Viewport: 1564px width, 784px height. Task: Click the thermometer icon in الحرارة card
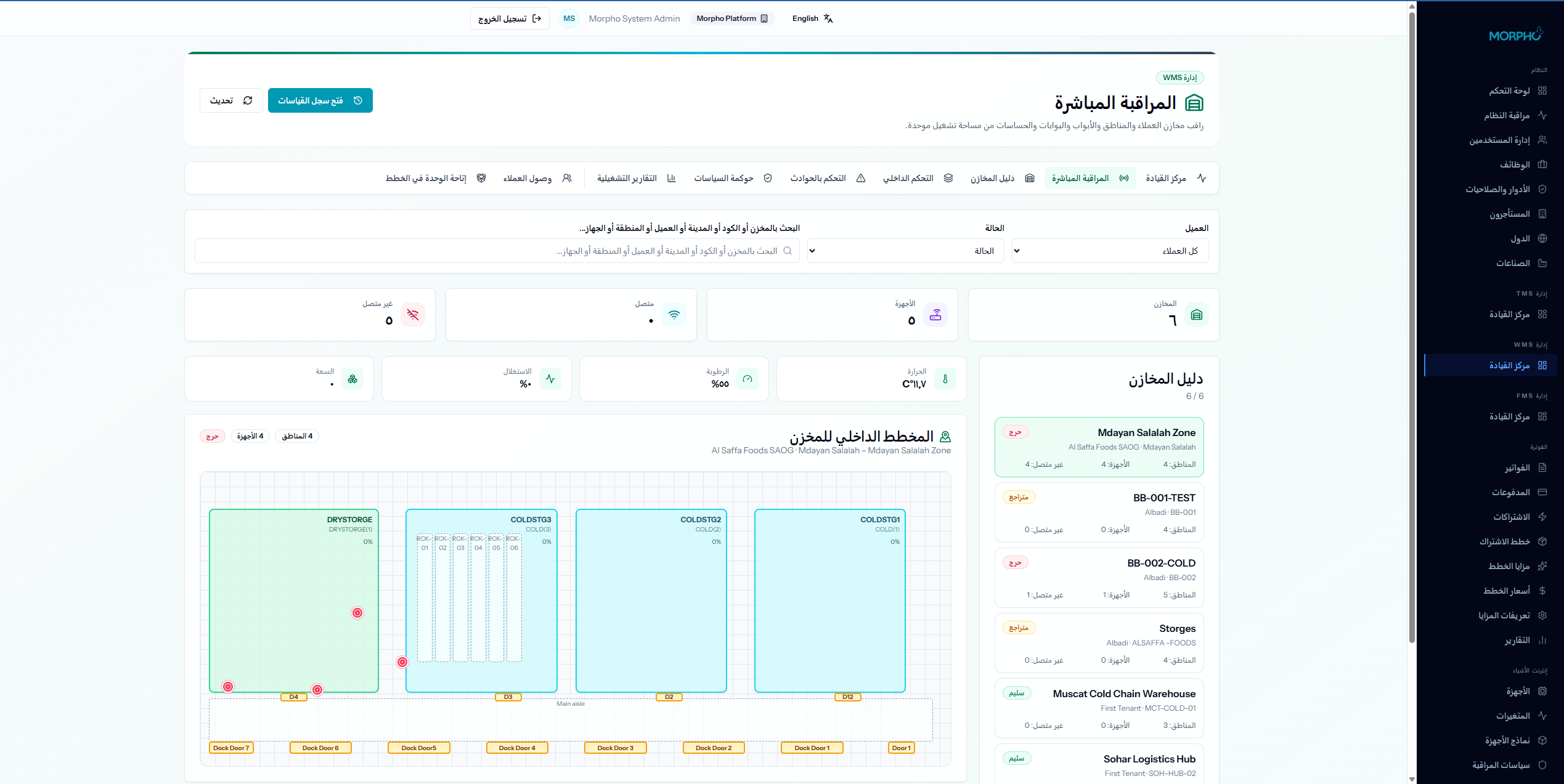[x=945, y=379]
